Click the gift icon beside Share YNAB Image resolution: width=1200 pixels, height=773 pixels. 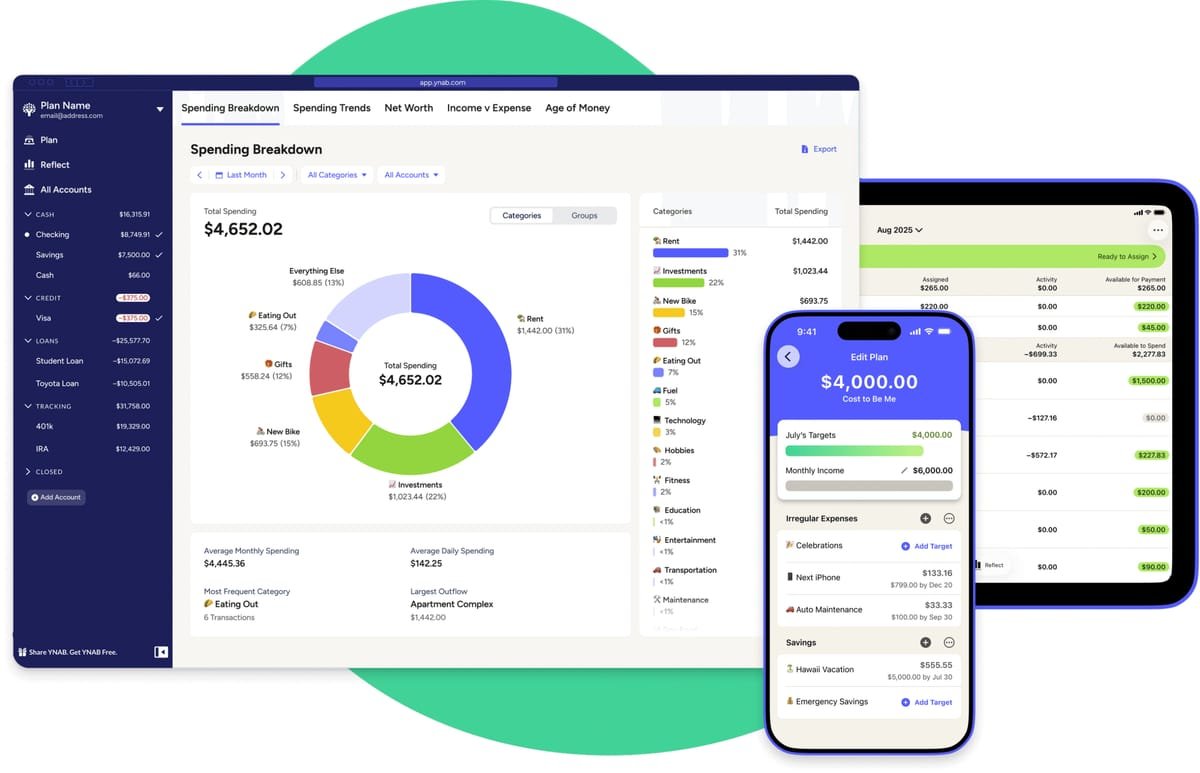click(22, 652)
